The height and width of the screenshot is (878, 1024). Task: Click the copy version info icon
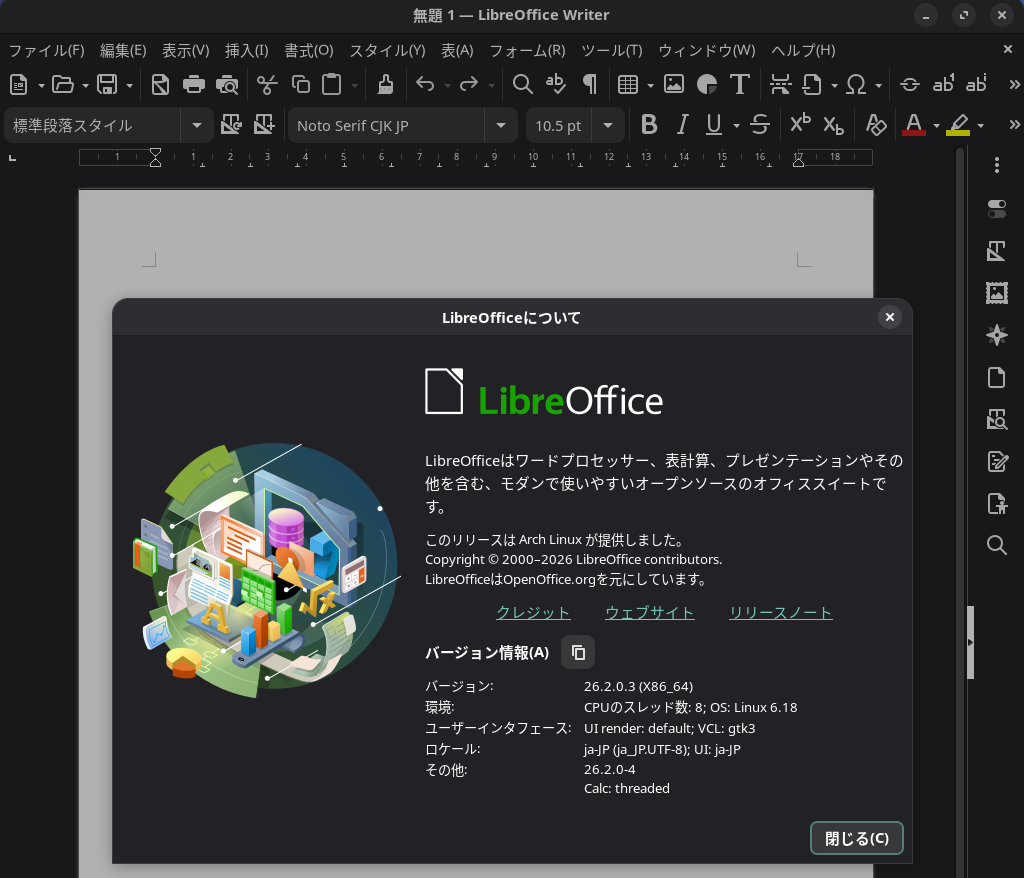coord(578,653)
